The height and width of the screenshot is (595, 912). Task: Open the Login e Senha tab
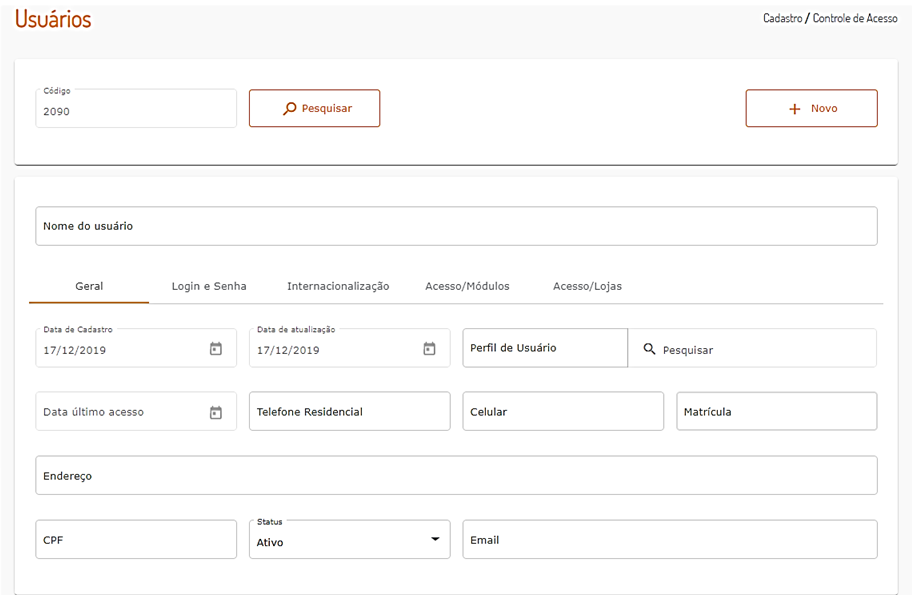click(x=209, y=286)
